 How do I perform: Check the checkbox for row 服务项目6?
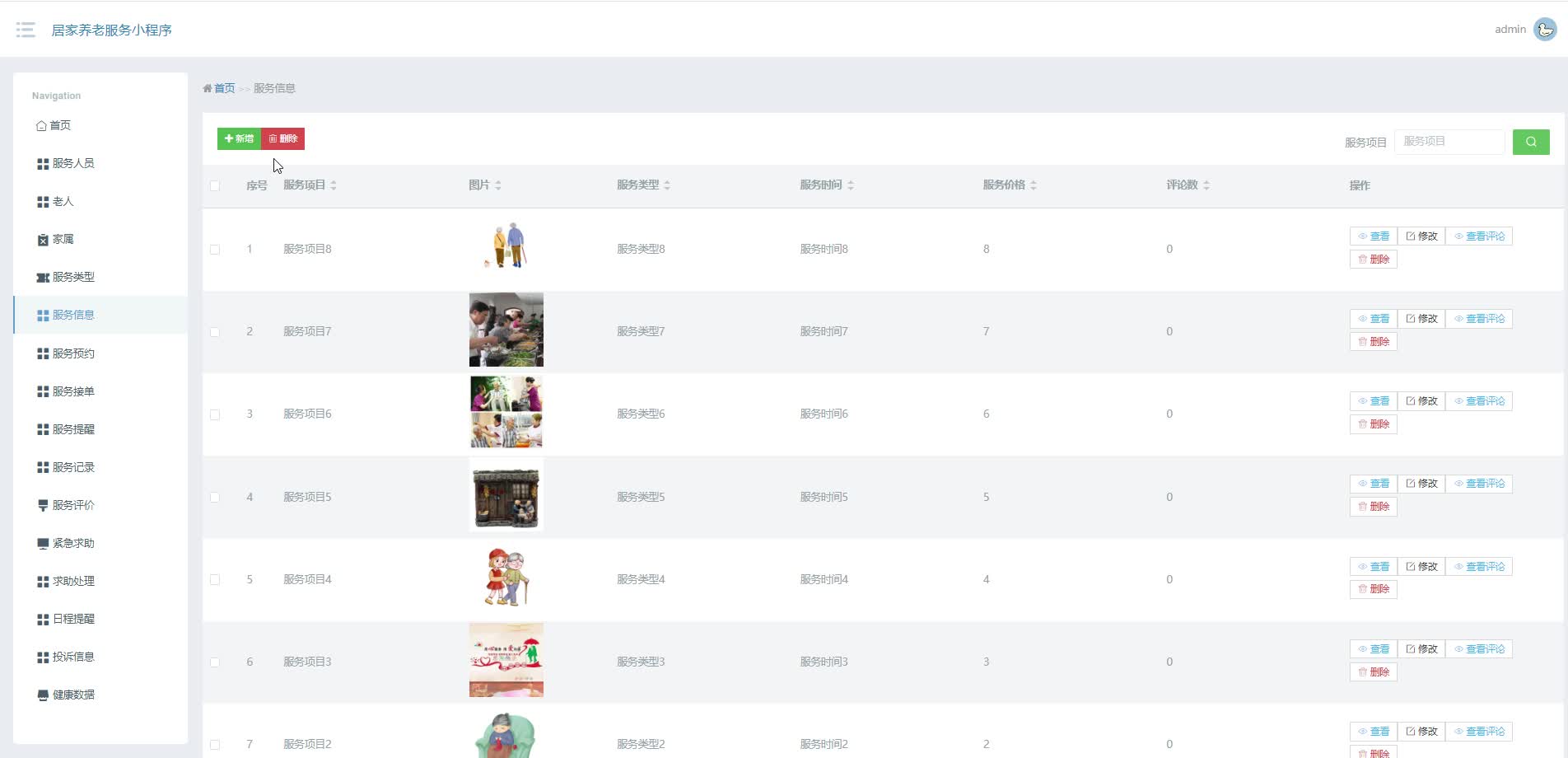215,414
